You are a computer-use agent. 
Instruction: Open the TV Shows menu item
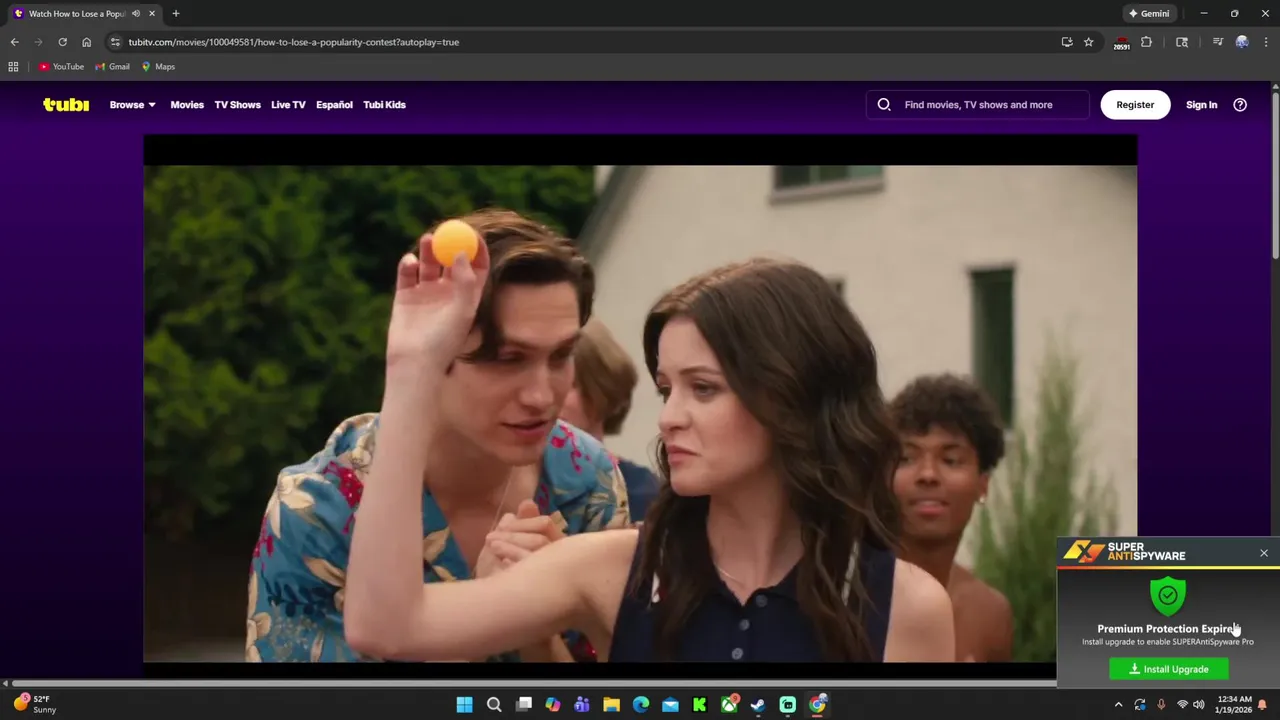click(237, 104)
